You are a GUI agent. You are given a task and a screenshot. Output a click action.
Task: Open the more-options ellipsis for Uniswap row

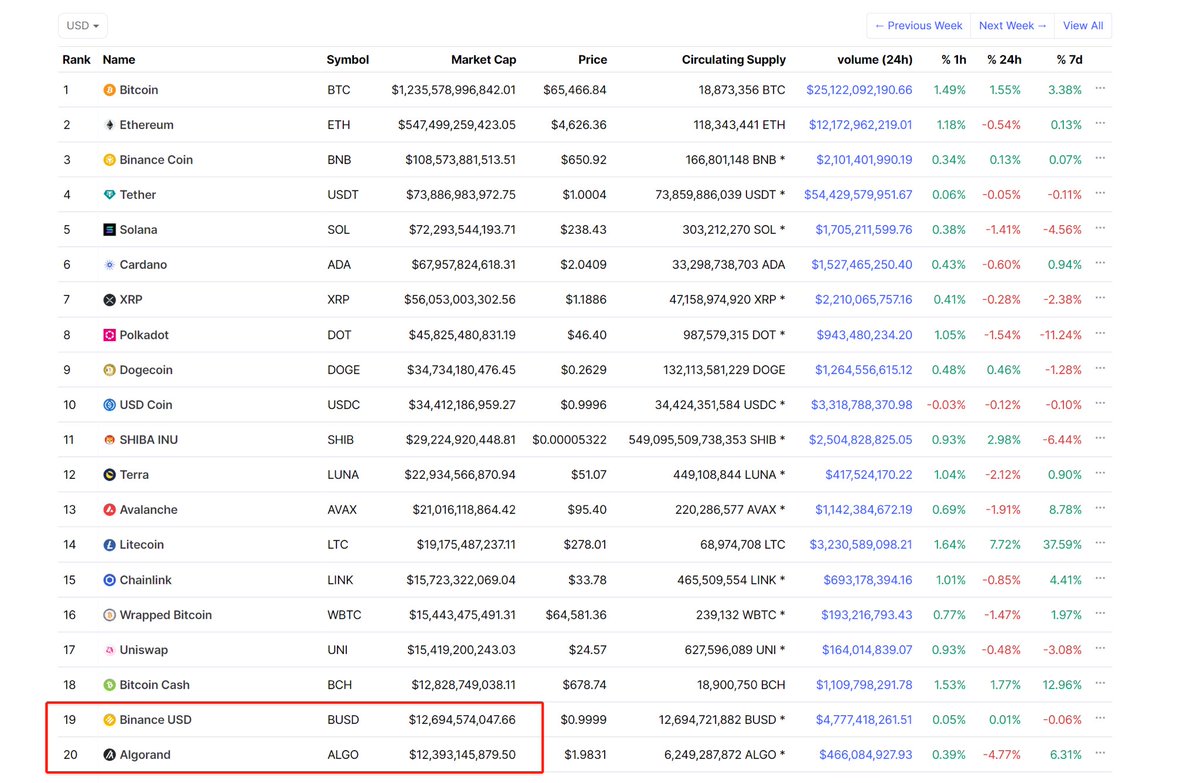tap(1100, 649)
